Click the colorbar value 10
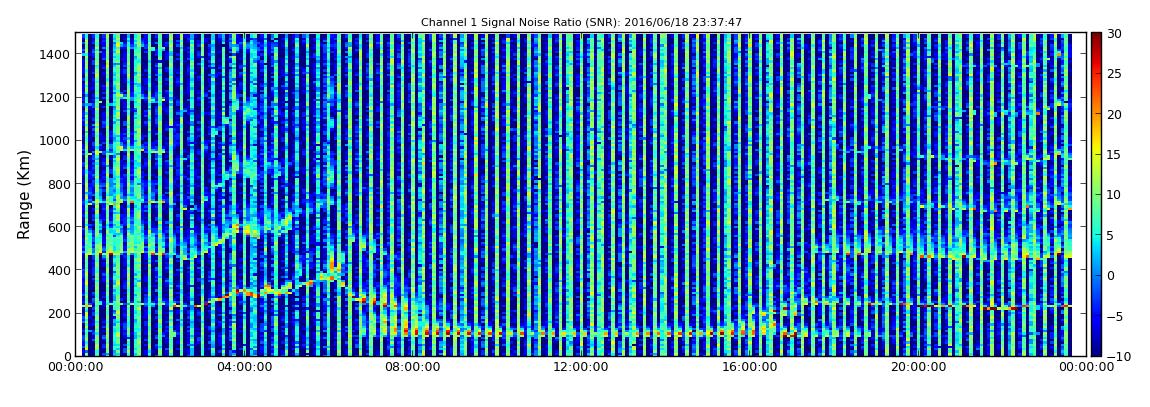1150x407 pixels. 1114,195
